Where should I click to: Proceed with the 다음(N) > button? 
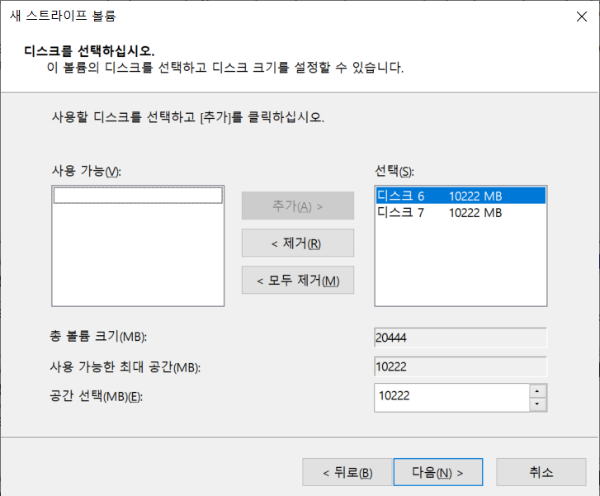click(438, 472)
